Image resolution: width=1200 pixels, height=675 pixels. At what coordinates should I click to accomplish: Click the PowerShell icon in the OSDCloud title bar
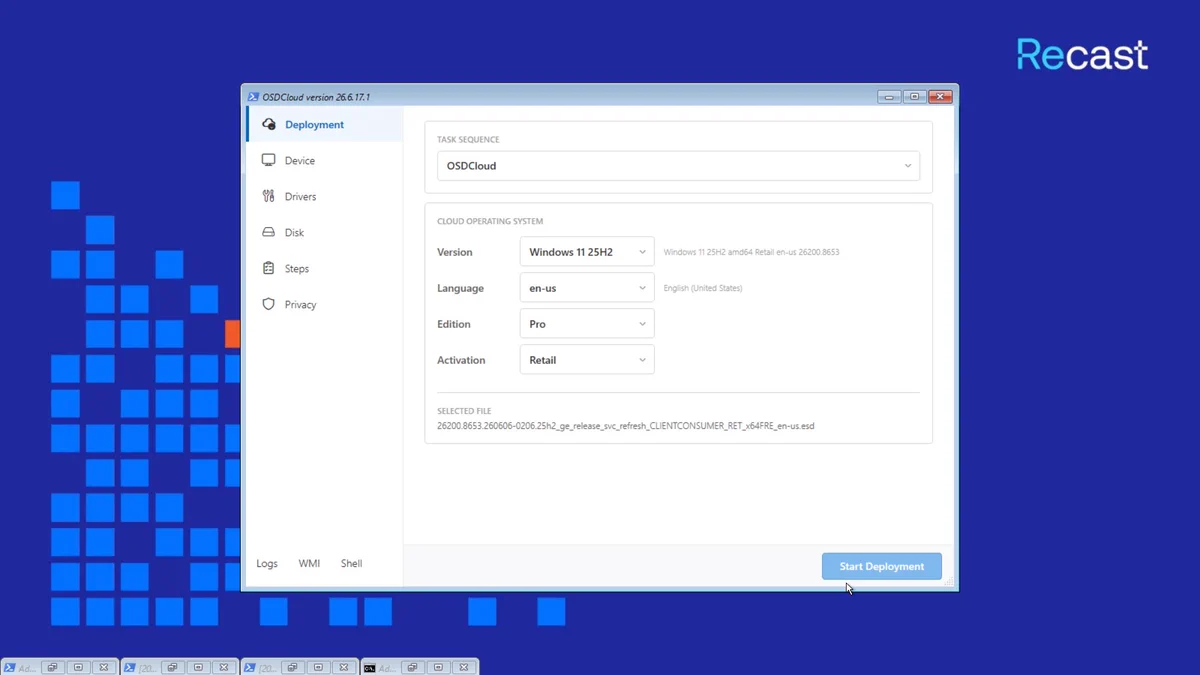254,97
